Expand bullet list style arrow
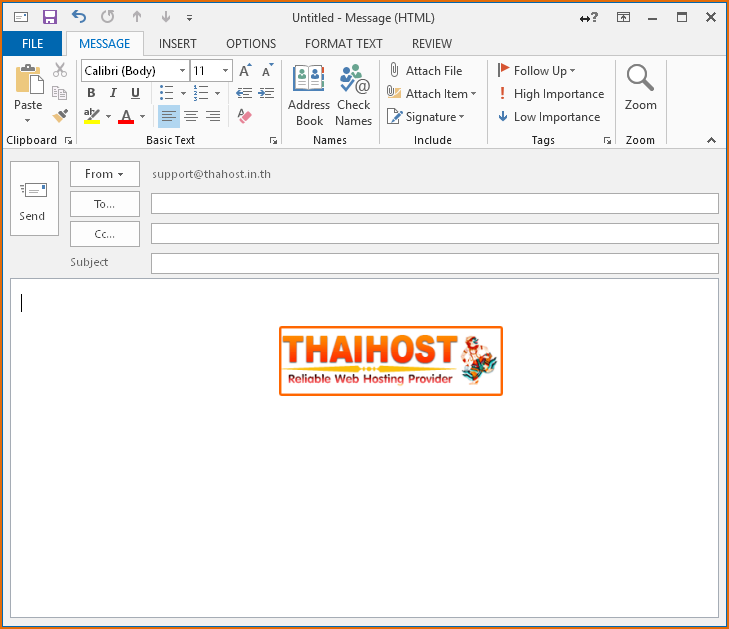The image size is (729, 629). pyautogui.click(x=183, y=93)
